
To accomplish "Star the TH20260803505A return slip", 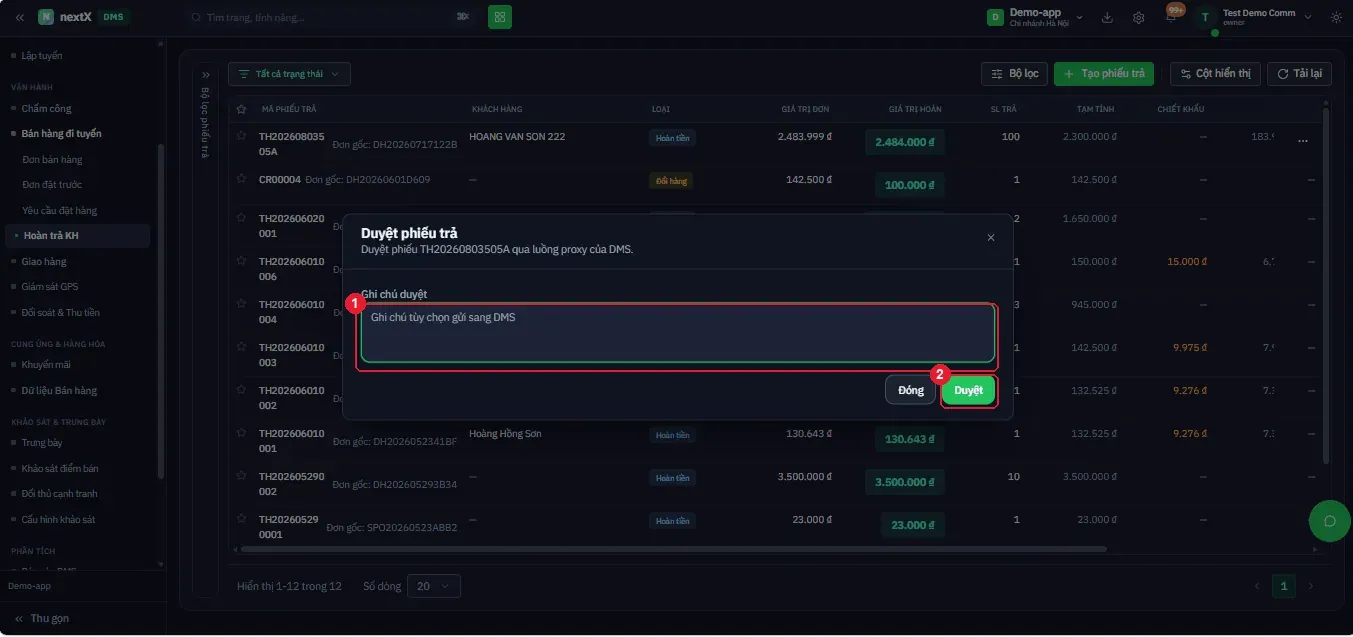I will pos(241,136).
